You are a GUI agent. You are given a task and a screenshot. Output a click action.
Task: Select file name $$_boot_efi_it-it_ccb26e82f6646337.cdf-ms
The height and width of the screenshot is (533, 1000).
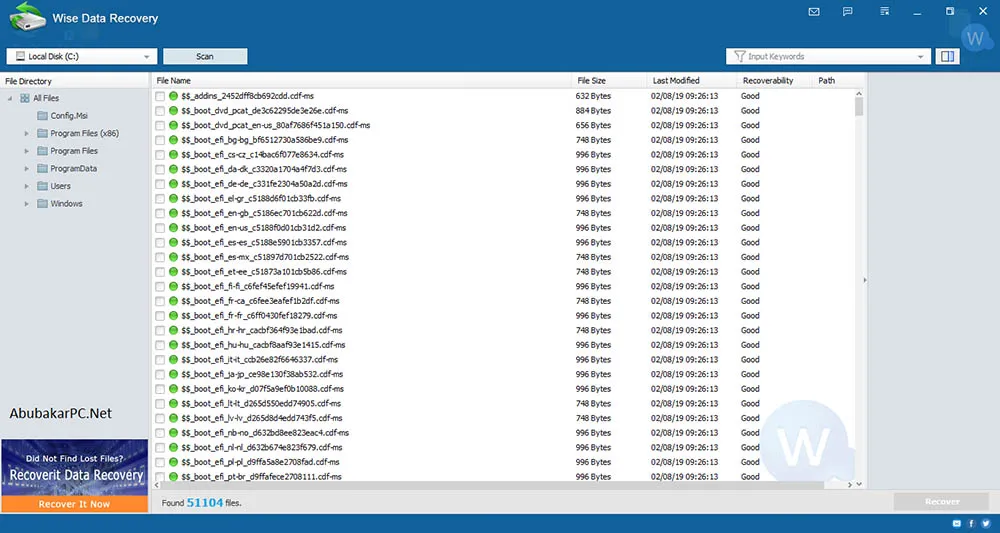260,360
